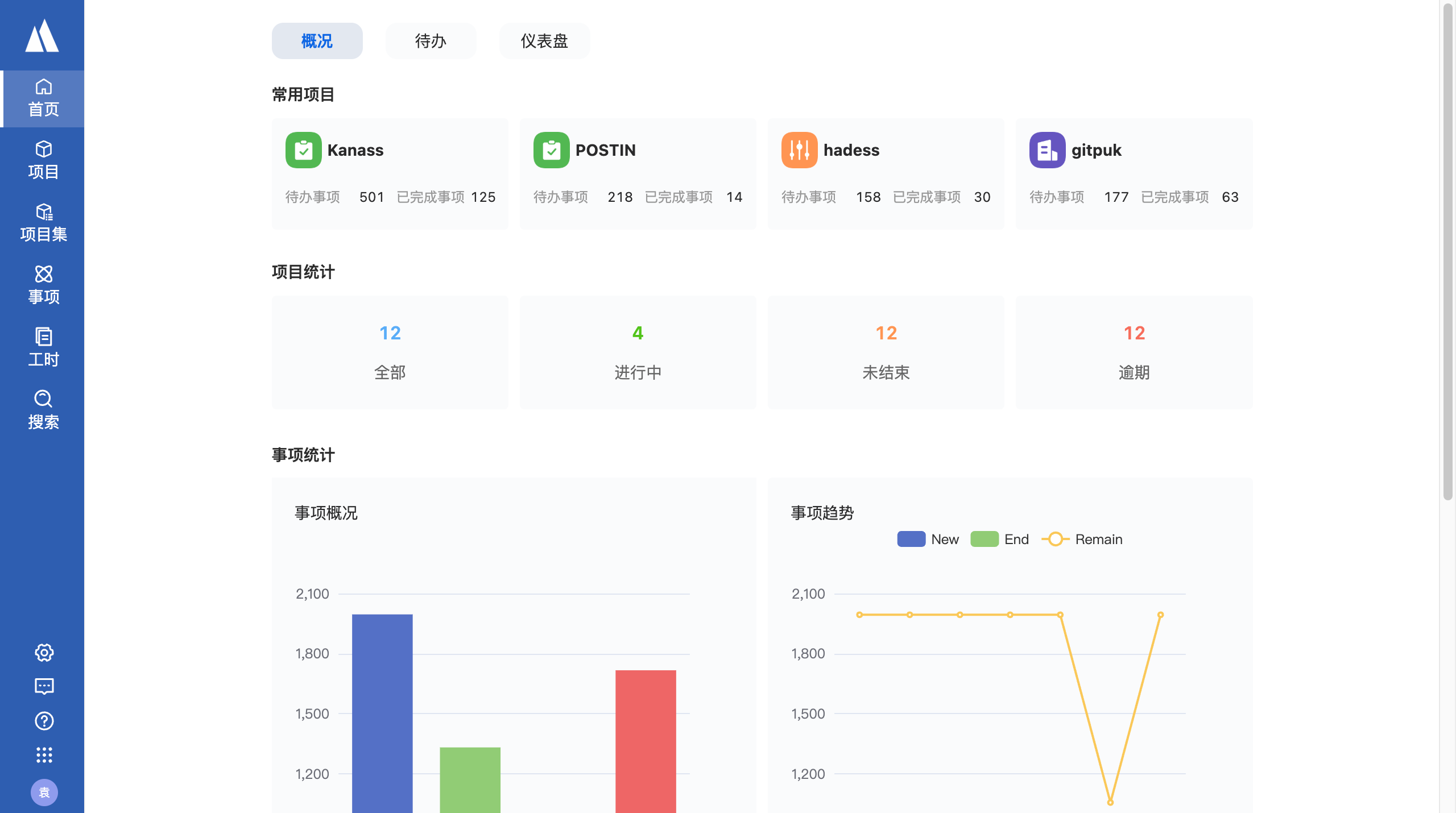Viewport: 1456px width, 813px height.
Task: Open the 首页 home section
Action: coord(43,99)
